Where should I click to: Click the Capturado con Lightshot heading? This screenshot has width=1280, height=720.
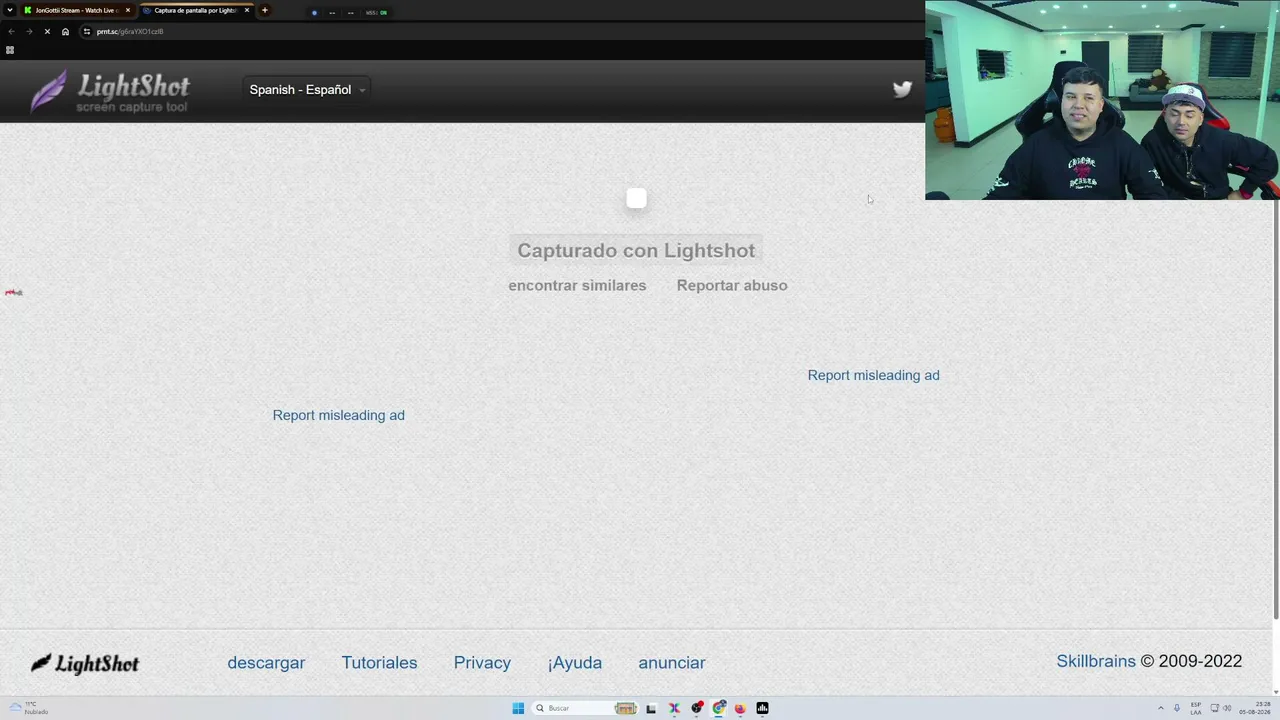[636, 250]
